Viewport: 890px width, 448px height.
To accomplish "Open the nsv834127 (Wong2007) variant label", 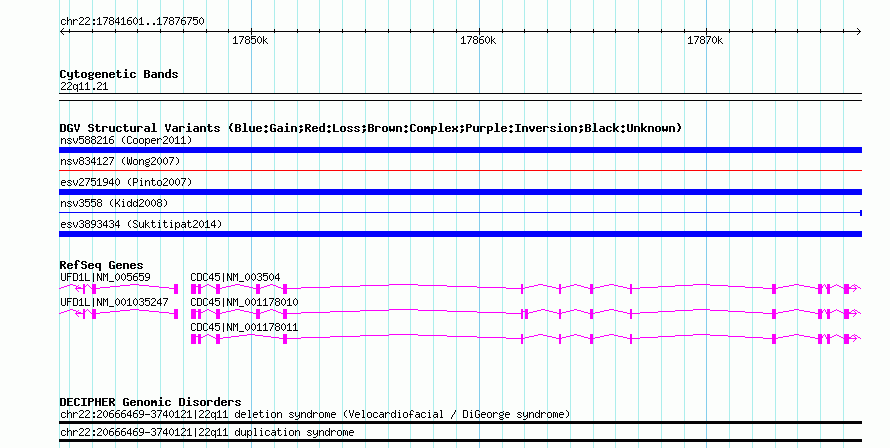I will [x=120, y=161].
